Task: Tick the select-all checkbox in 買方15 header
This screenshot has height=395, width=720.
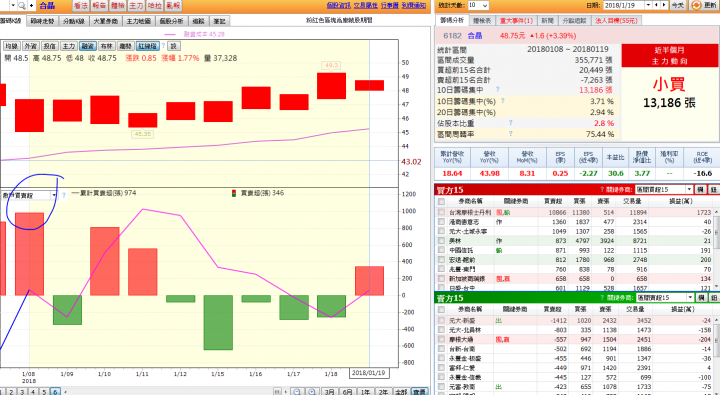Action: pyautogui.click(x=441, y=201)
